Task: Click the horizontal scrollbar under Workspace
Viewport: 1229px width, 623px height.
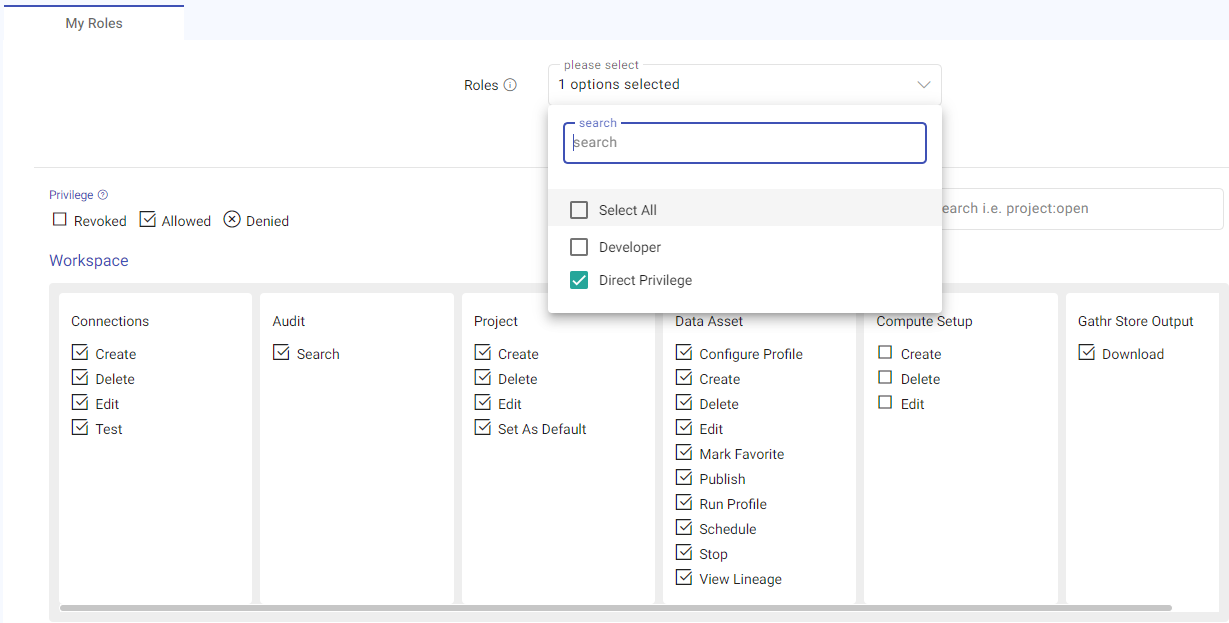Action: coord(615,608)
